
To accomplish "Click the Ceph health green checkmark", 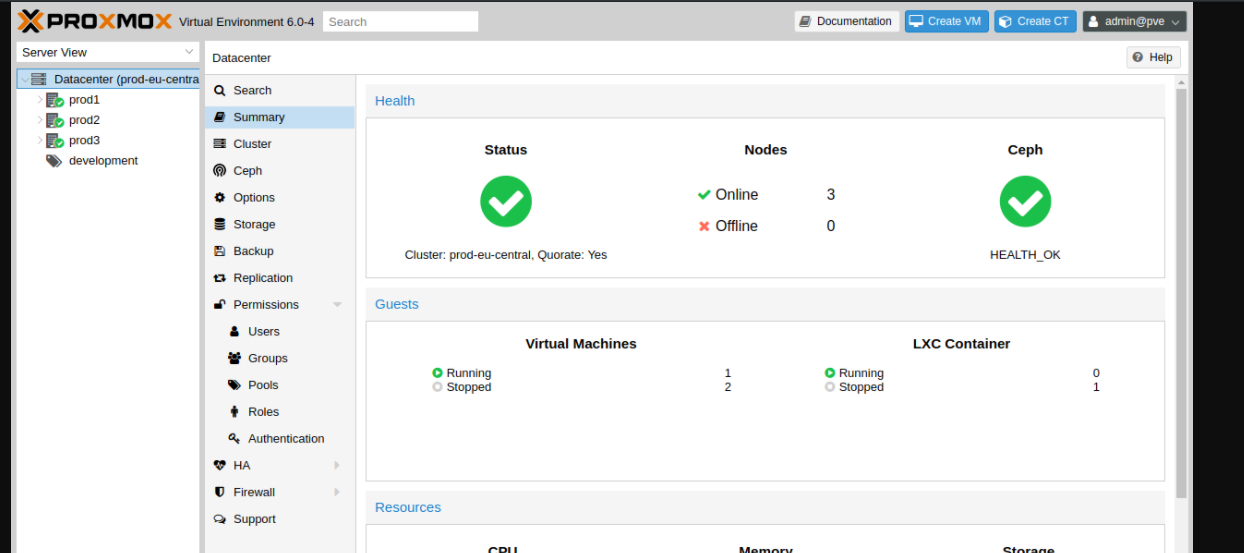I will (1025, 201).
